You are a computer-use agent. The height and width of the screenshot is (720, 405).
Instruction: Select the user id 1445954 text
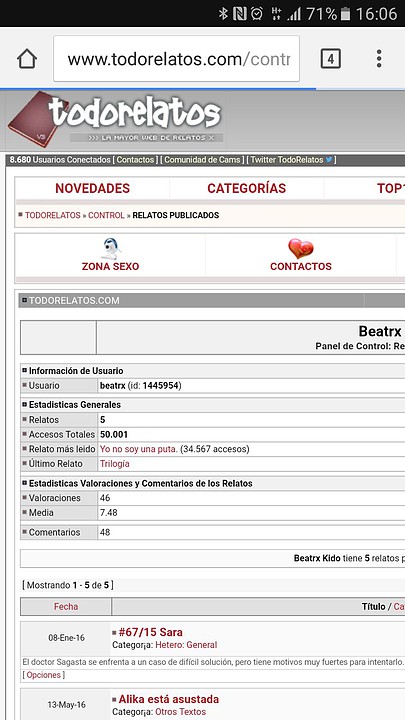tap(161, 386)
